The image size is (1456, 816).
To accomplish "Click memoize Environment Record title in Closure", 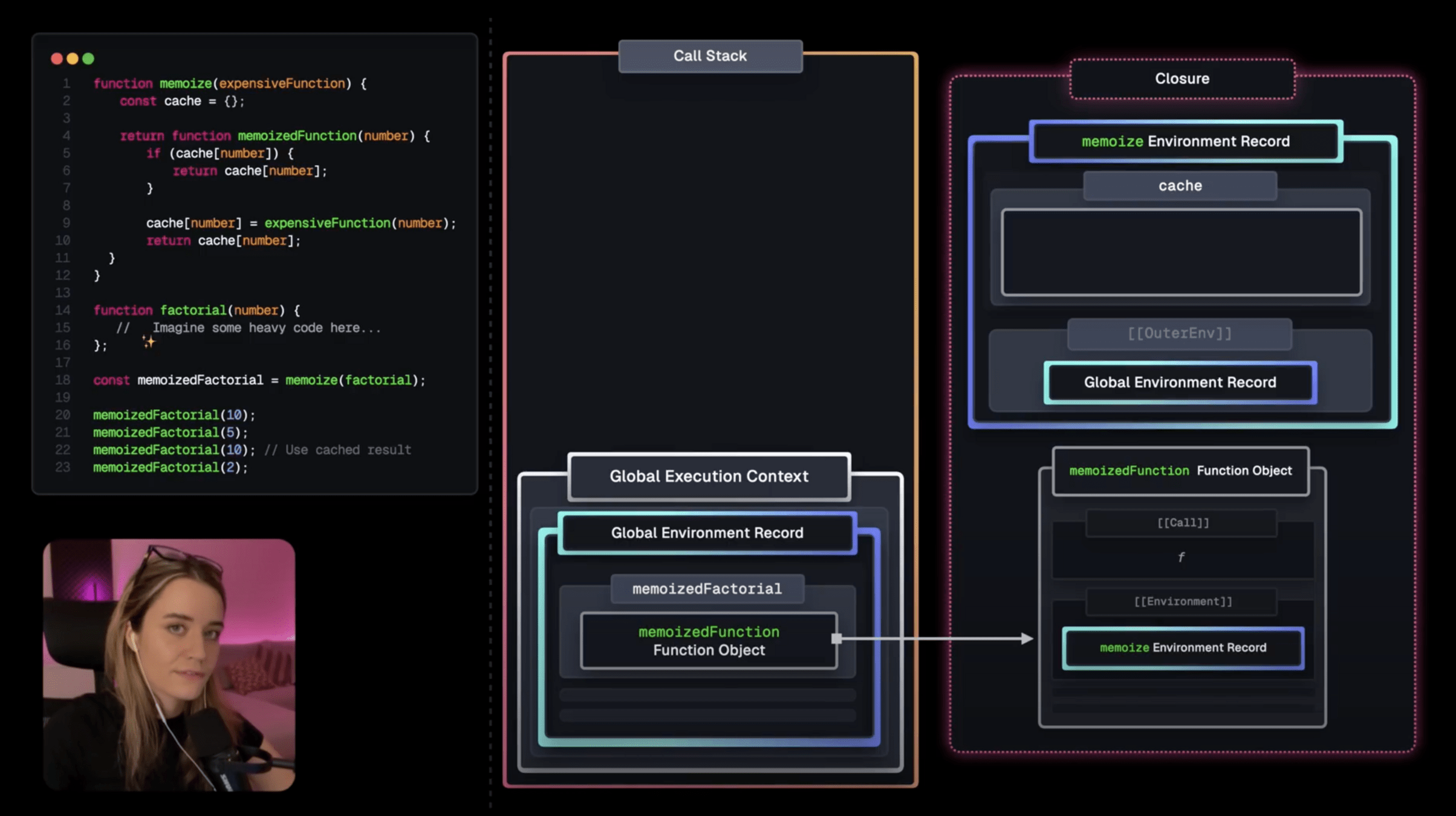I will pos(1185,141).
